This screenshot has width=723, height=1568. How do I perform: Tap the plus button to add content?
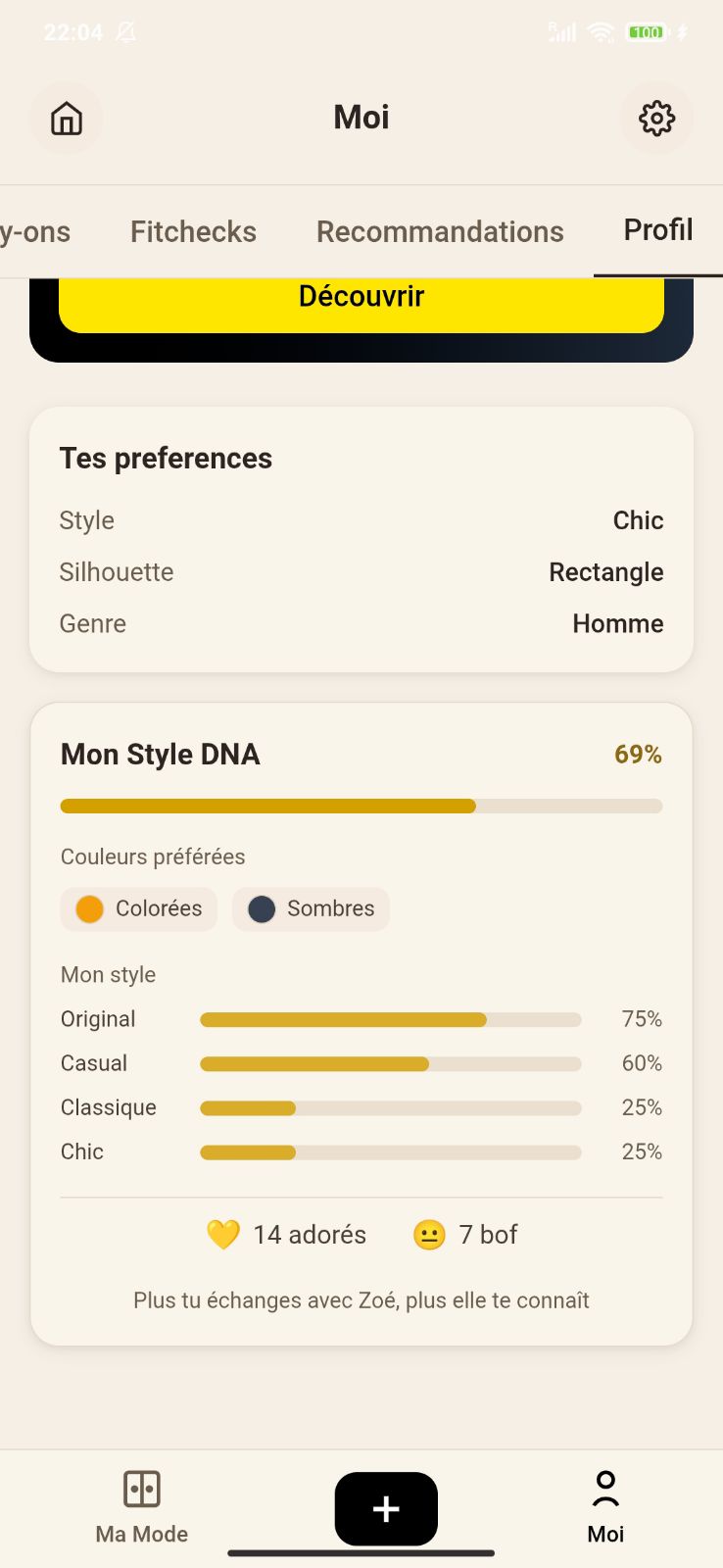[385, 1508]
